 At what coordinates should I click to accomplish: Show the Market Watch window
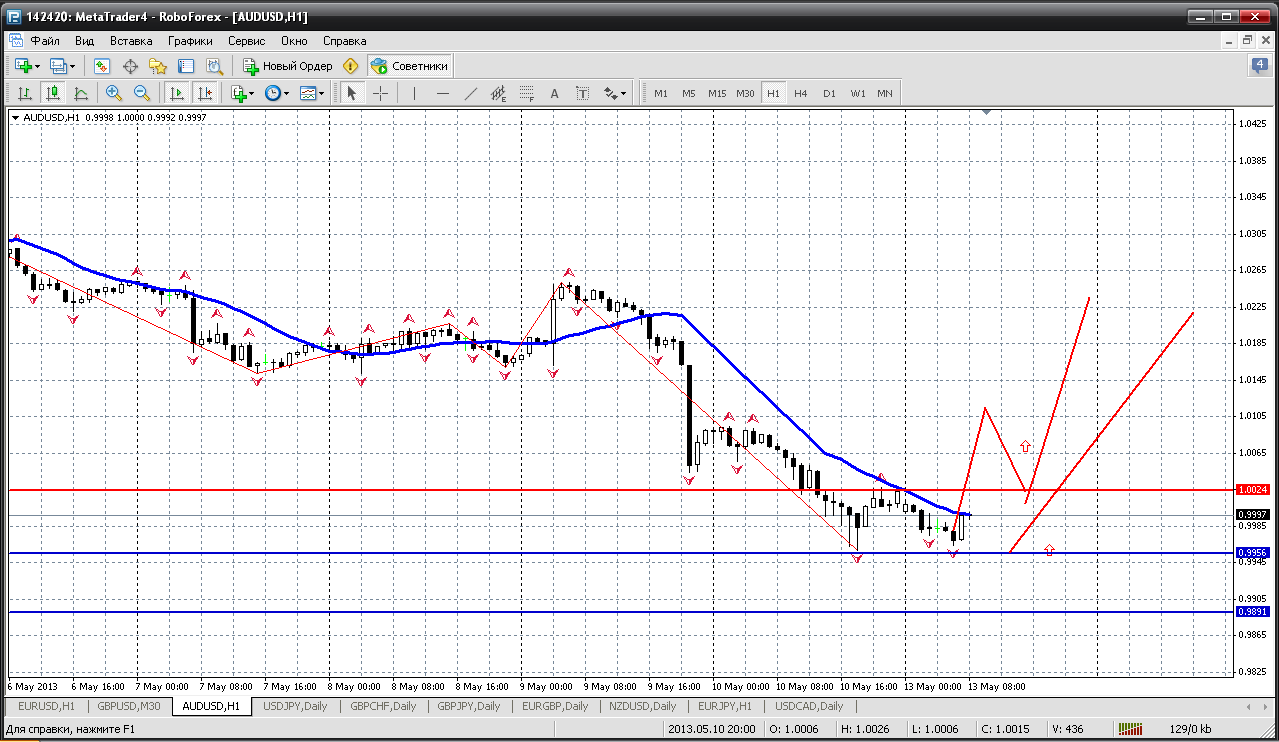(x=101, y=66)
